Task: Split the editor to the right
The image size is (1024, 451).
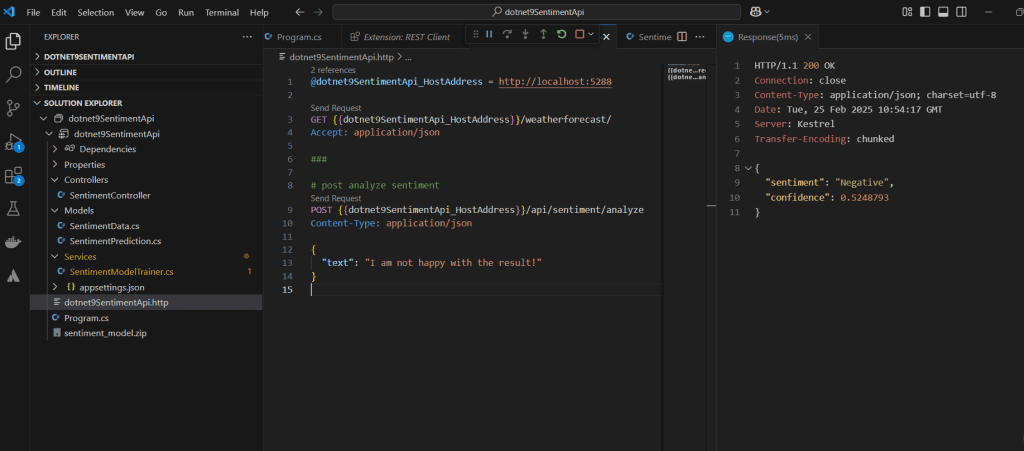Action: (x=682, y=37)
